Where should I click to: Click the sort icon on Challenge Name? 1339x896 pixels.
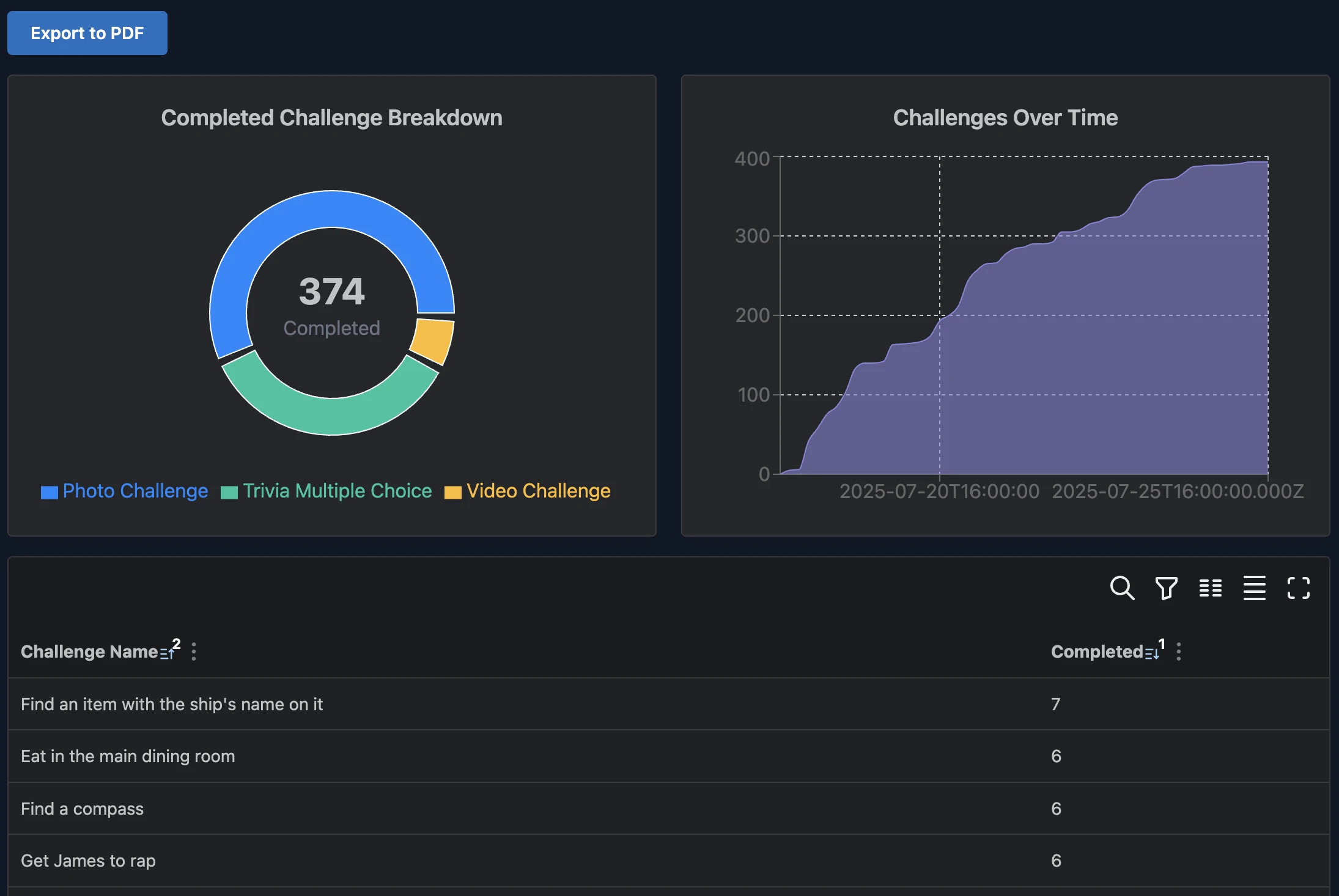coord(167,653)
